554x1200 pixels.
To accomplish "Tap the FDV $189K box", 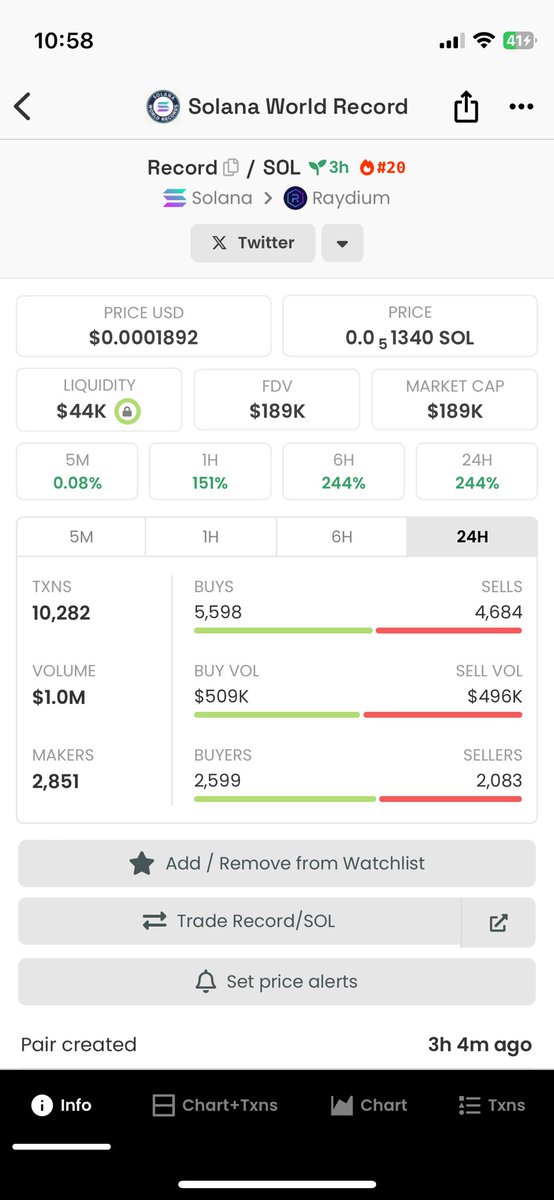I will [x=276, y=399].
